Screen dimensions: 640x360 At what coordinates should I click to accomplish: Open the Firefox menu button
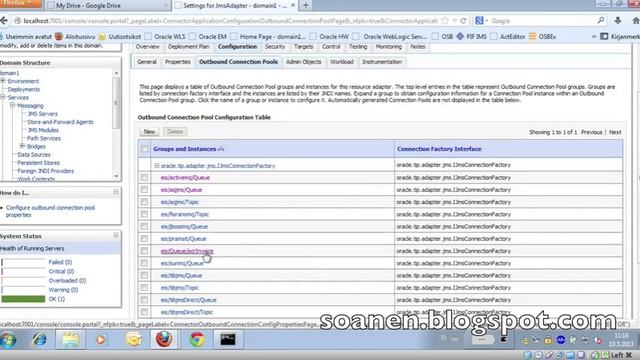[x=20, y=3]
